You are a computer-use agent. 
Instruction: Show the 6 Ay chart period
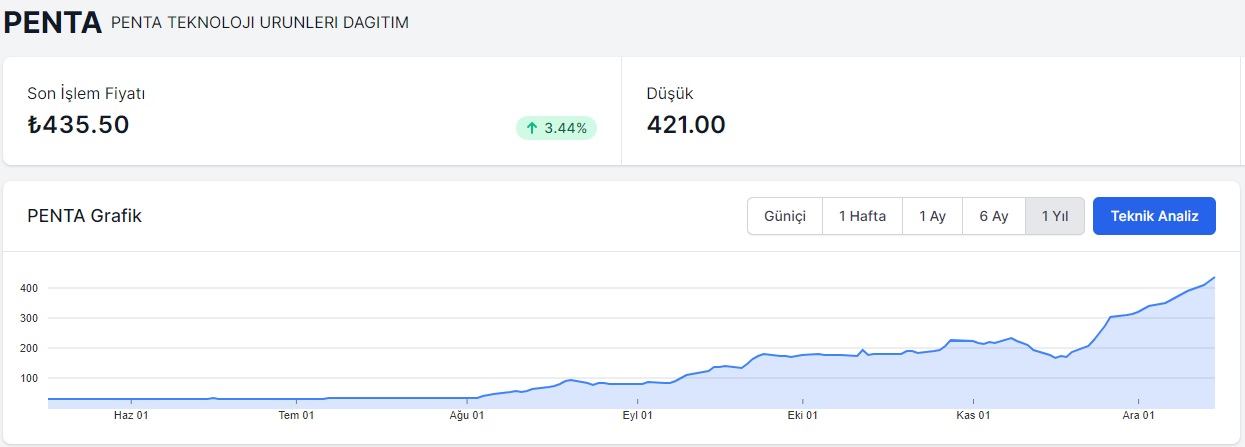coord(994,216)
